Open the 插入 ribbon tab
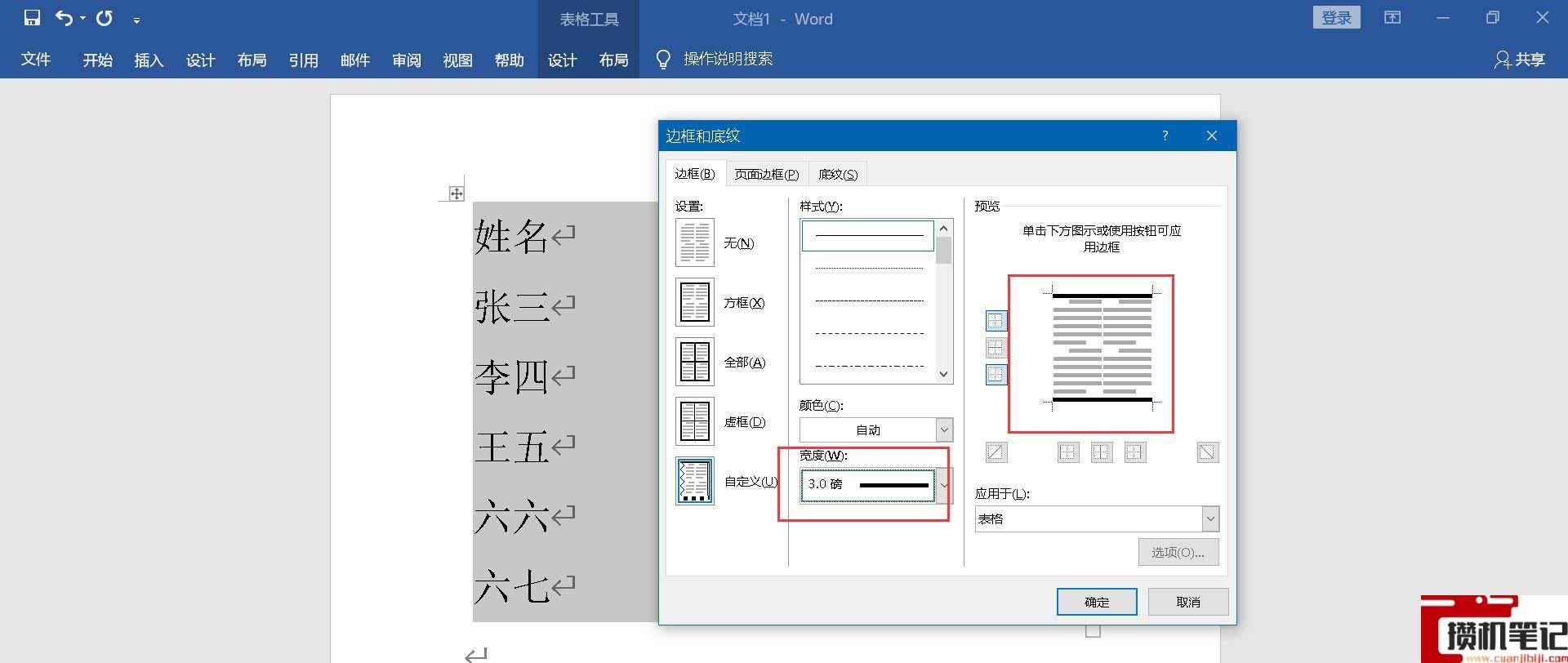The height and width of the screenshot is (663, 1568). (x=149, y=60)
